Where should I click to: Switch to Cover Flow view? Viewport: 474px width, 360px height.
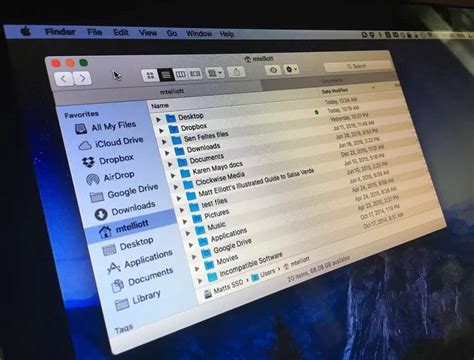point(195,73)
